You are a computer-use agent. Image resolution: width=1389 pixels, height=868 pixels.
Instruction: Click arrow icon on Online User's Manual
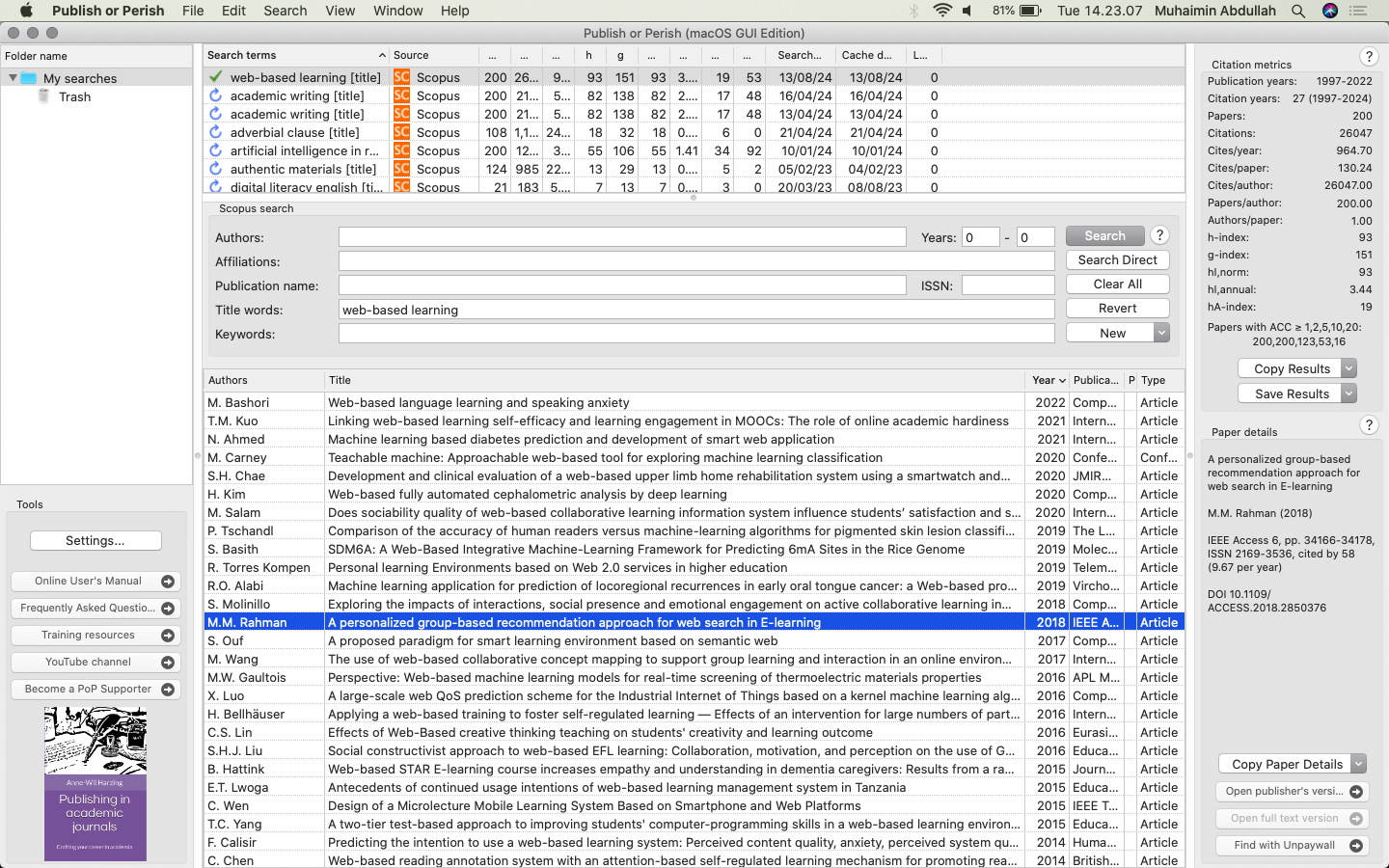point(168,582)
